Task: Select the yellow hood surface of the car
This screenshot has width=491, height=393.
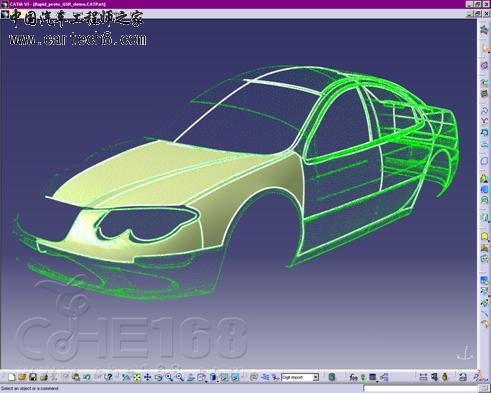Action: point(133,173)
